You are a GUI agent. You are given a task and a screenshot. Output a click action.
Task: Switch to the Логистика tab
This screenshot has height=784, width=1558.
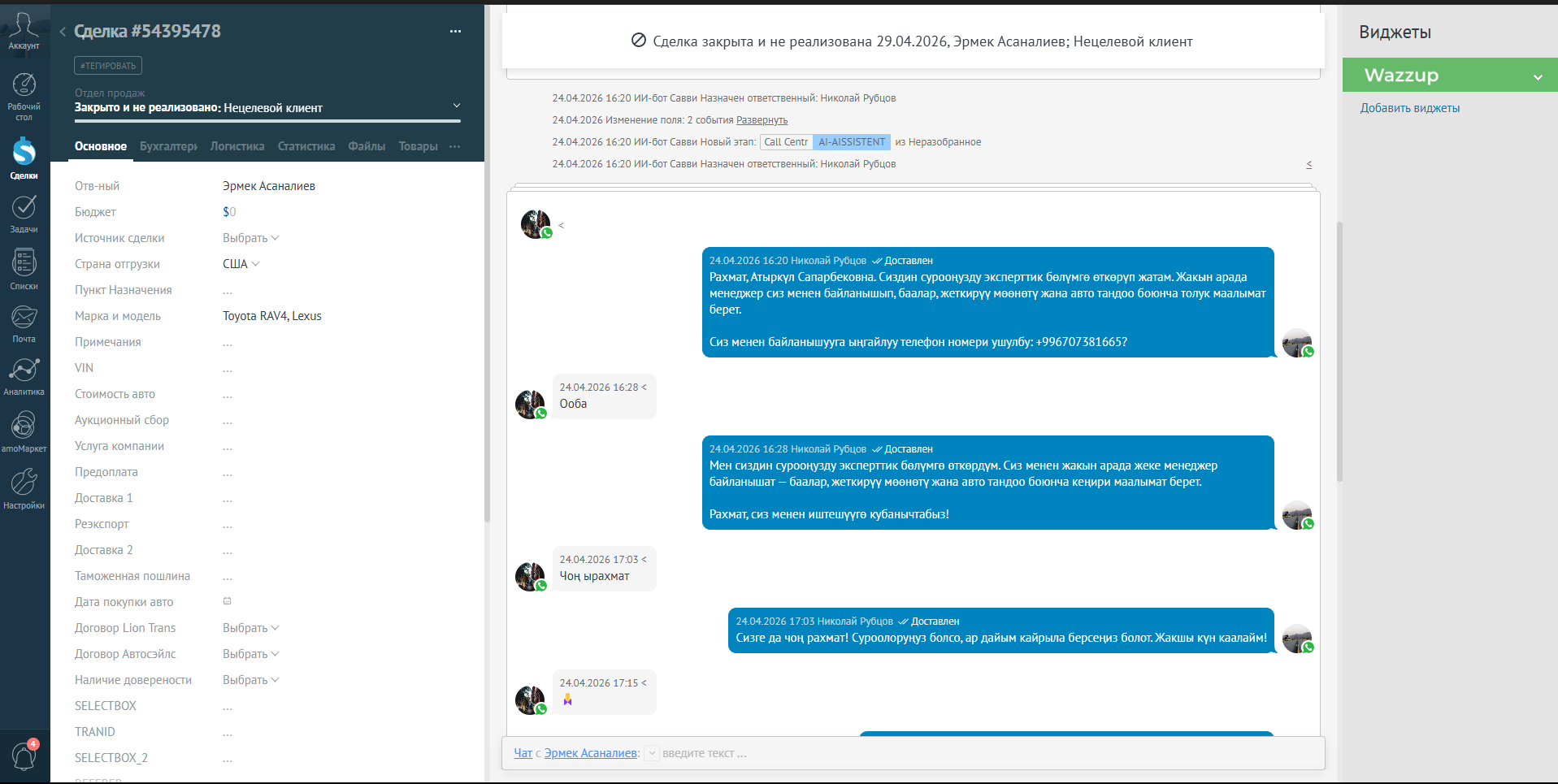coord(237,146)
